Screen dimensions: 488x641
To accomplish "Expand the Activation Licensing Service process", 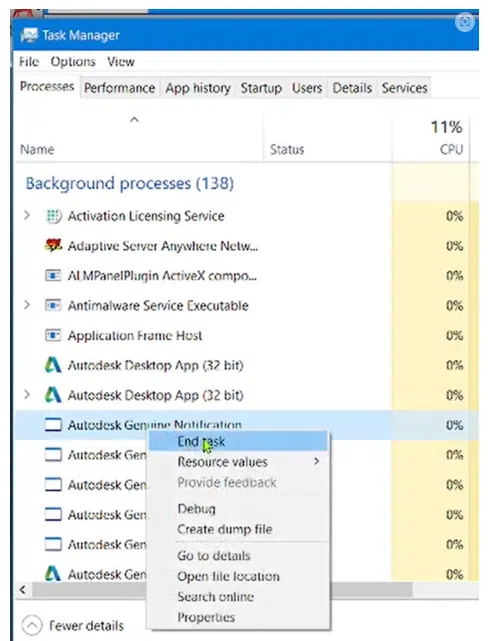I will pos(27,215).
